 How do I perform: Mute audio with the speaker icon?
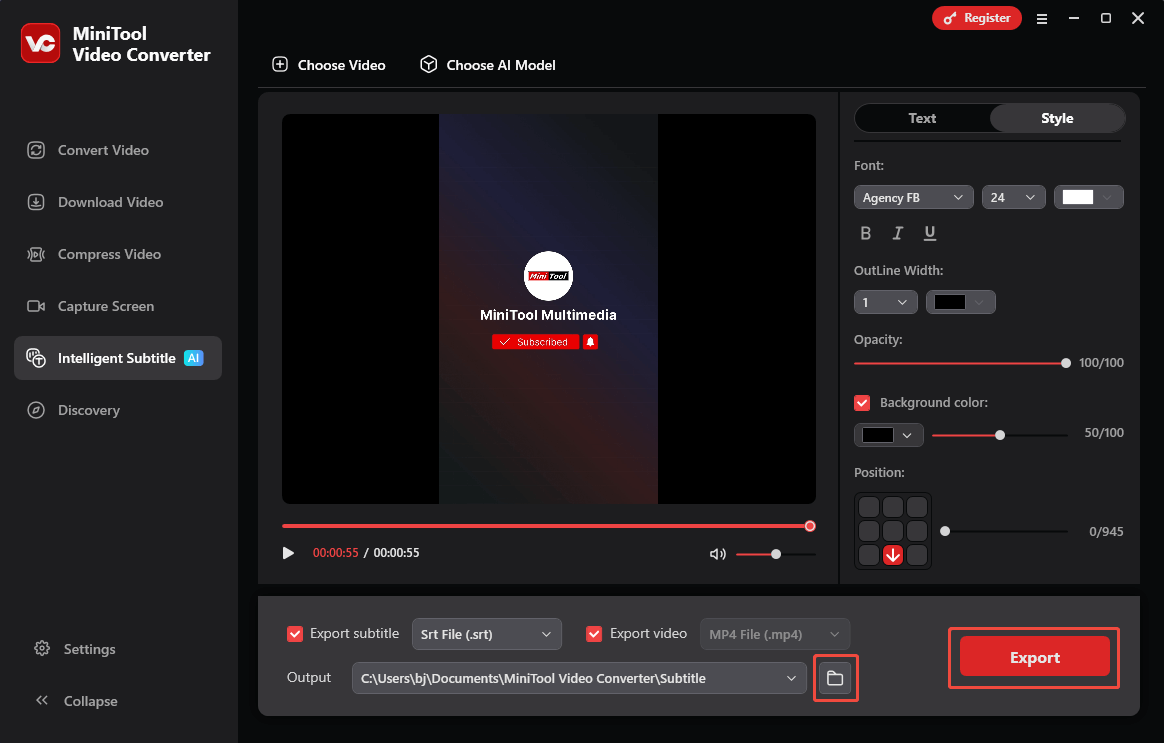(717, 554)
